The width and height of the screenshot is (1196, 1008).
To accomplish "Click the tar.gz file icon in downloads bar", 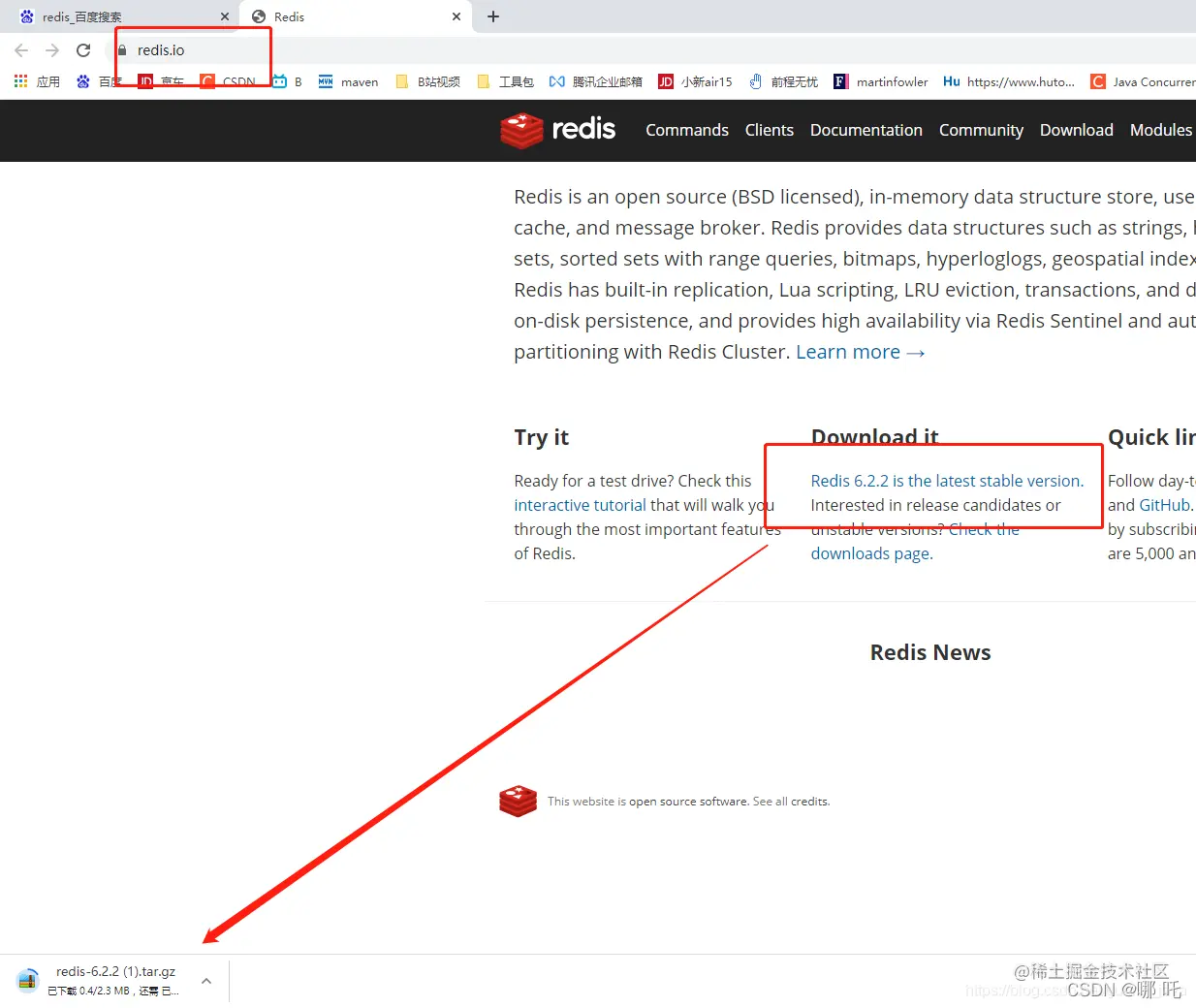I will click(x=27, y=980).
